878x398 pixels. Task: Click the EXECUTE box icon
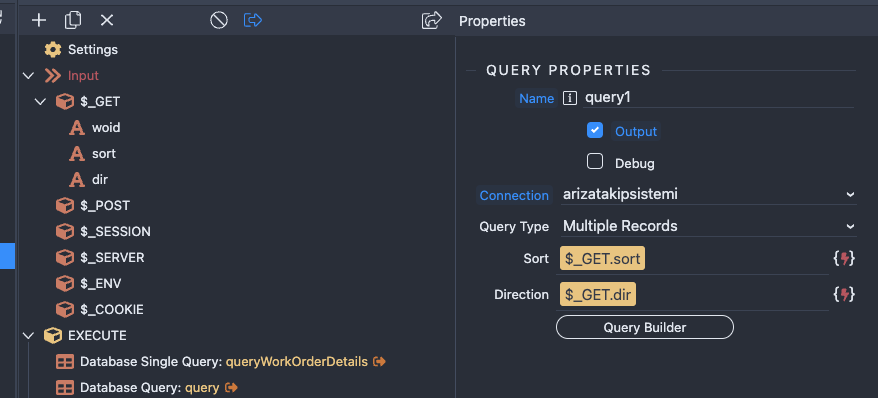pos(53,336)
